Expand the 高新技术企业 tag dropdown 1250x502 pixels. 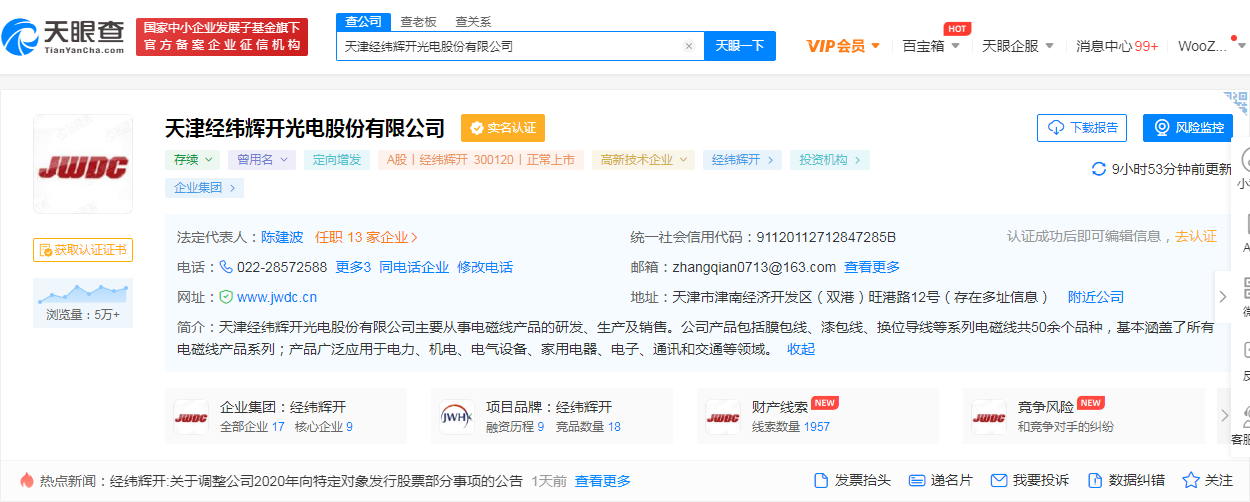[x=643, y=160]
